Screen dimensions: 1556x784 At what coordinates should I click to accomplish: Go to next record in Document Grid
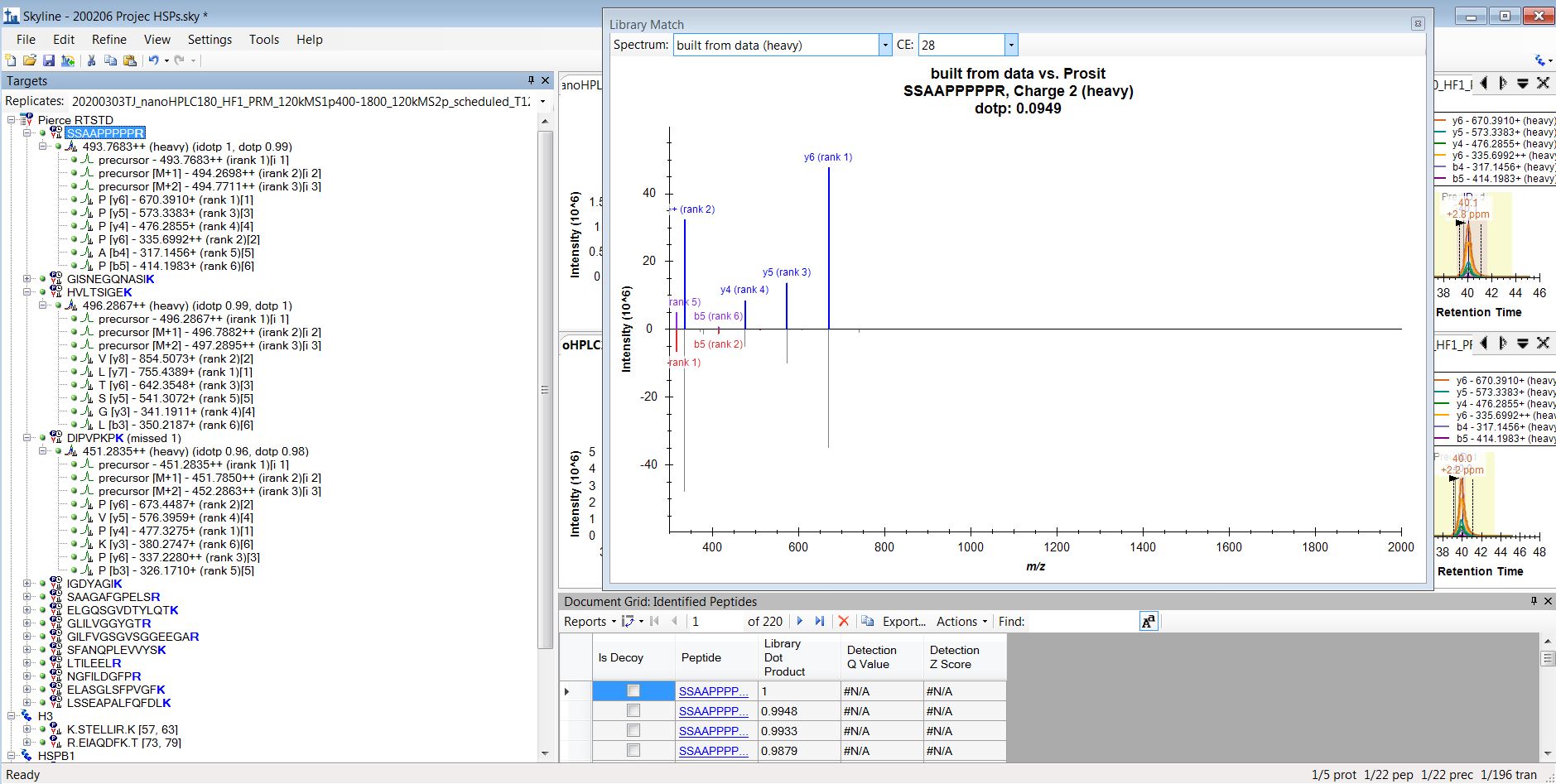pyautogui.click(x=800, y=621)
